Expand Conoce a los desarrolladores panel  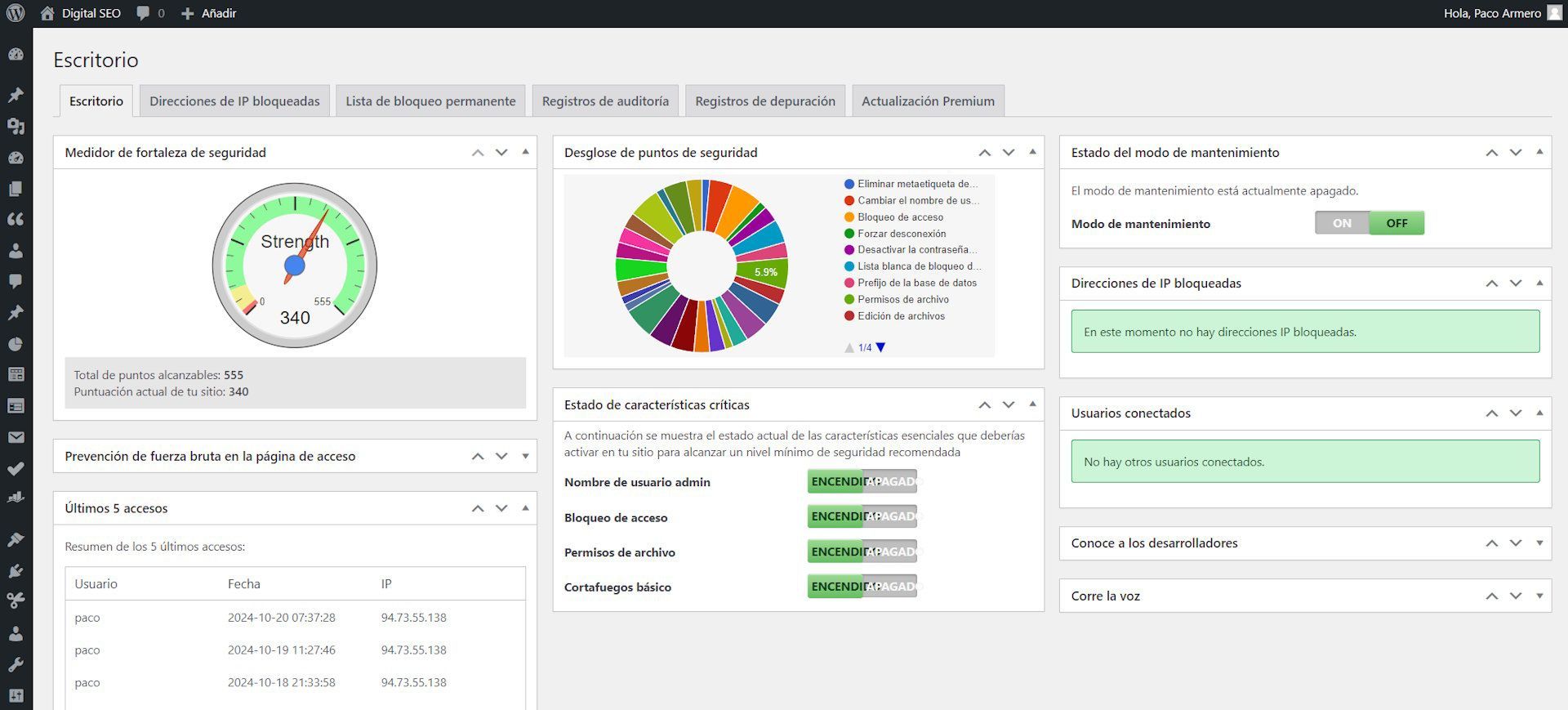pyautogui.click(x=1539, y=543)
